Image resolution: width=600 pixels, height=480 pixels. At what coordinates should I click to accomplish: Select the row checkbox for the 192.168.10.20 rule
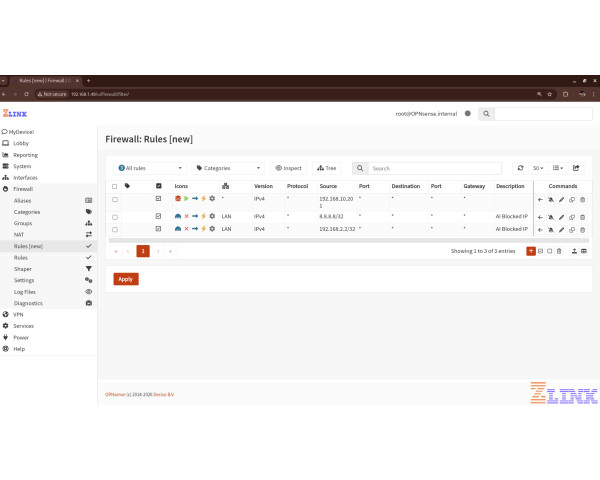click(x=115, y=200)
